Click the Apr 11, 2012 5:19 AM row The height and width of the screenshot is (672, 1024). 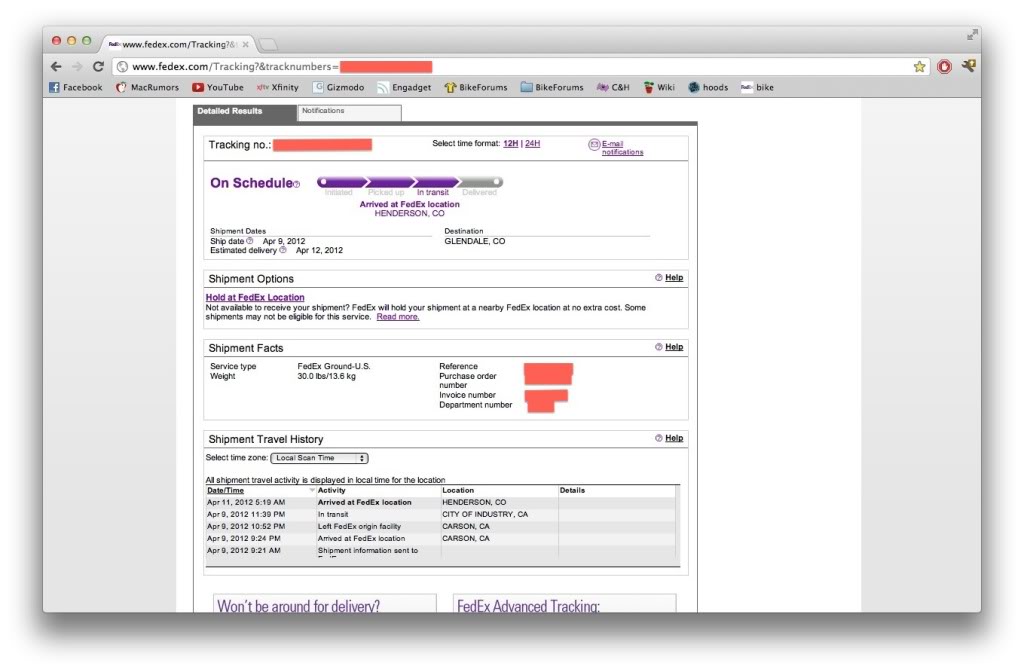click(441, 503)
